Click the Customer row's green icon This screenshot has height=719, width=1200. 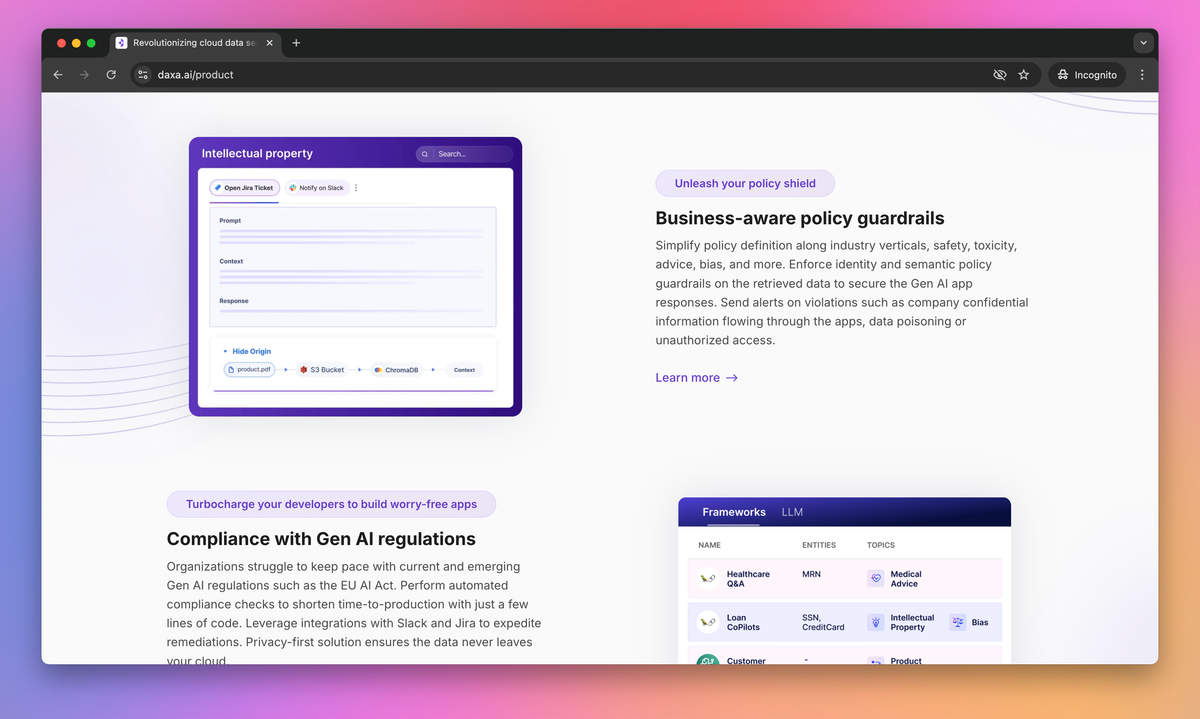tap(707, 660)
